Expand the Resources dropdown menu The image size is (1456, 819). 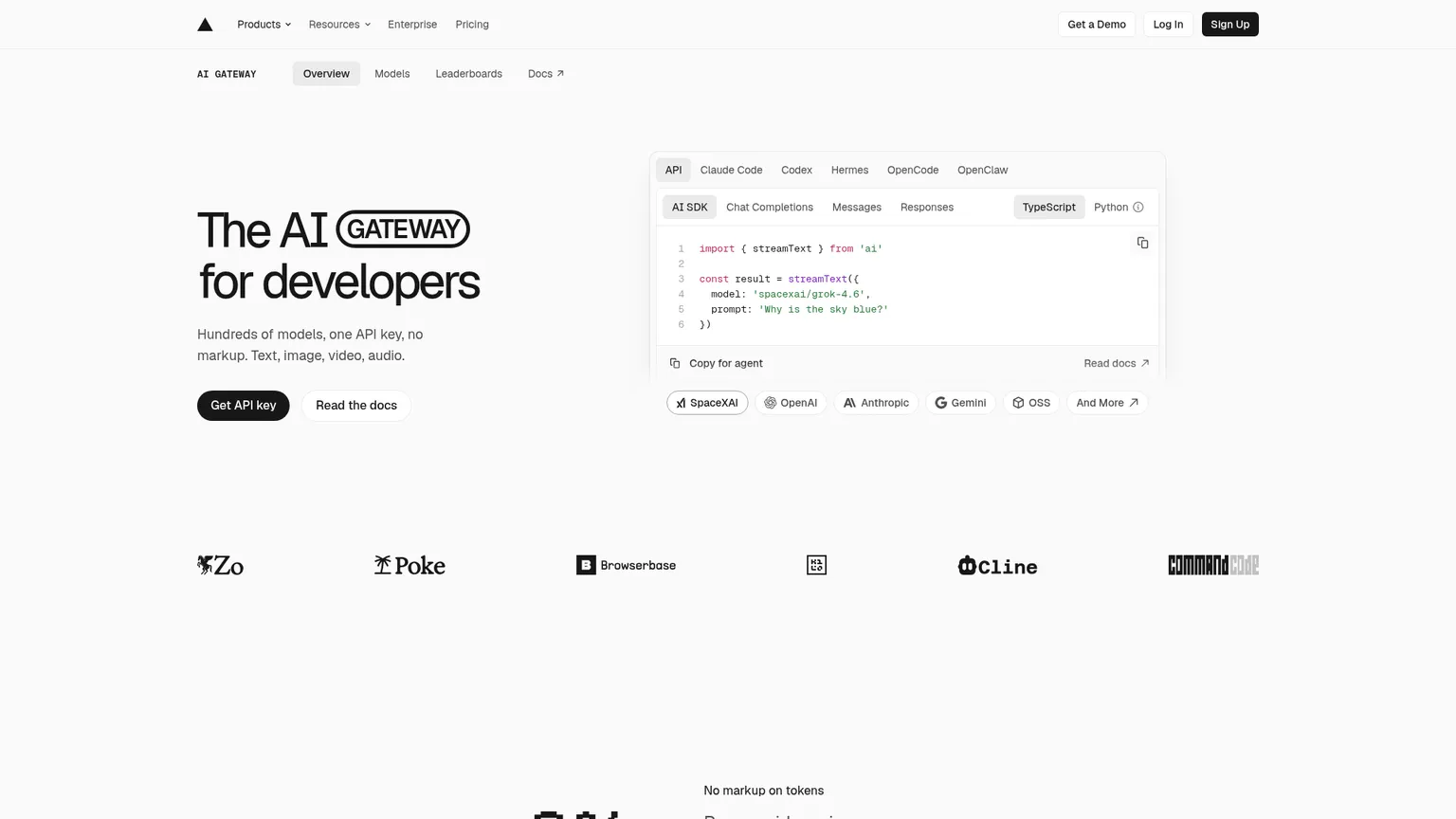click(339, 25)
